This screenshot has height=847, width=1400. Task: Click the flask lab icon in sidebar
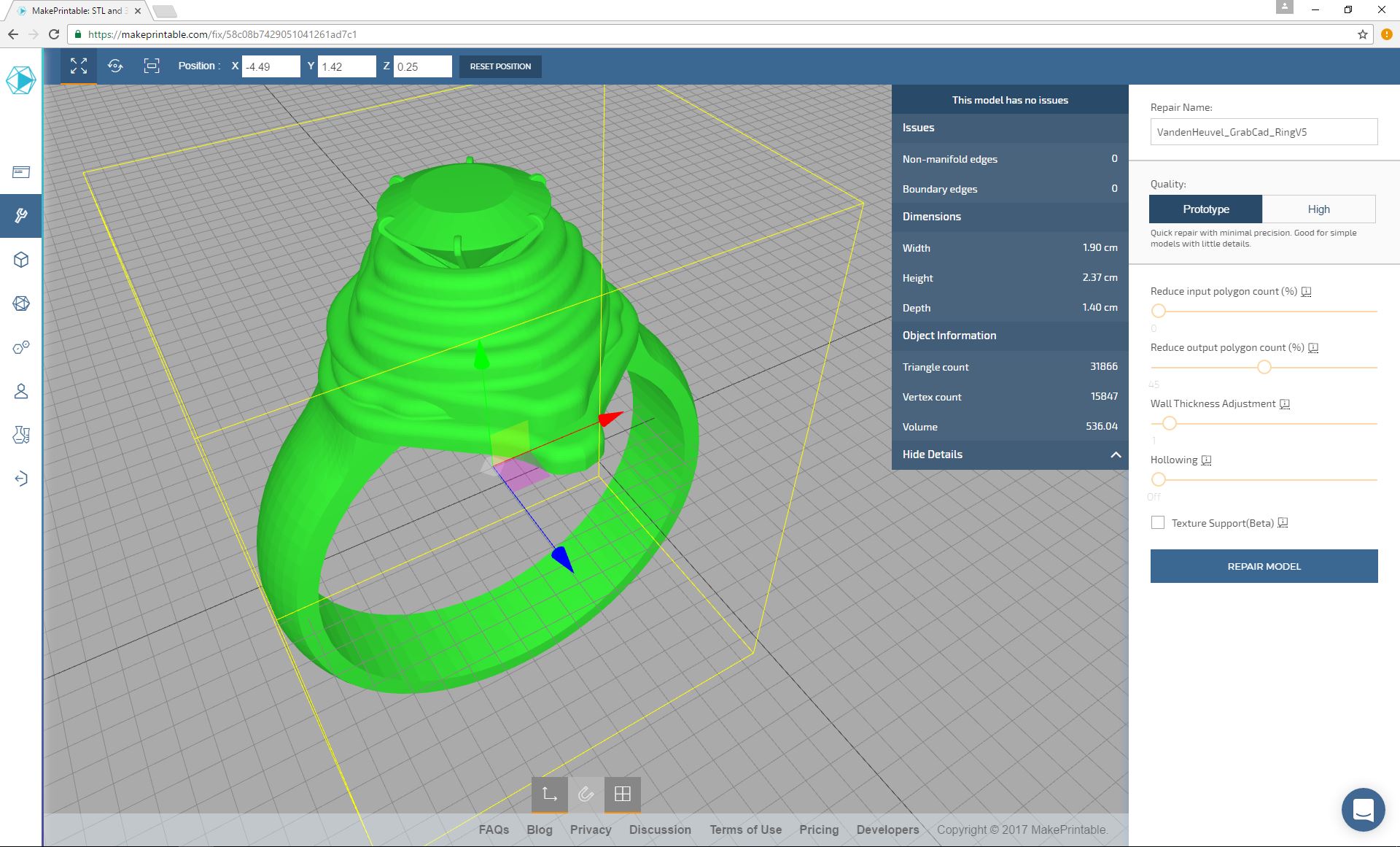[x=21, y=435]
